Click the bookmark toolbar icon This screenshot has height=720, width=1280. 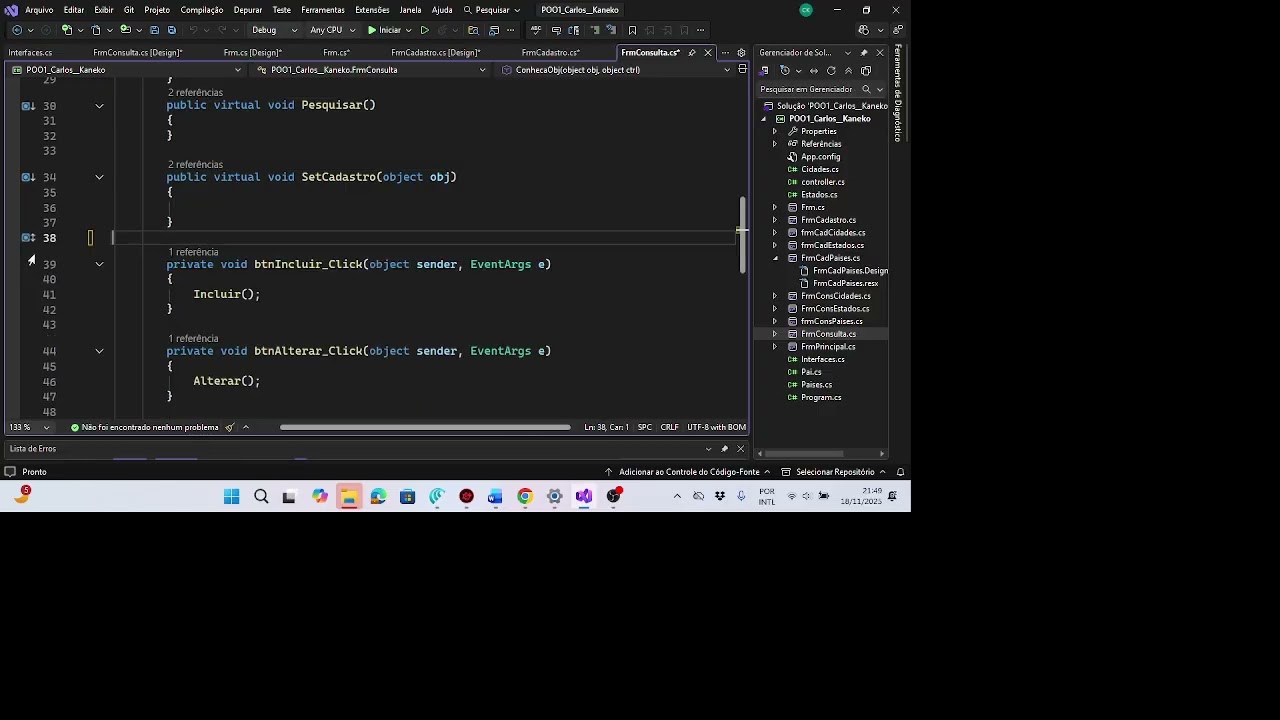pyautogui.click(x=632, y=30)
